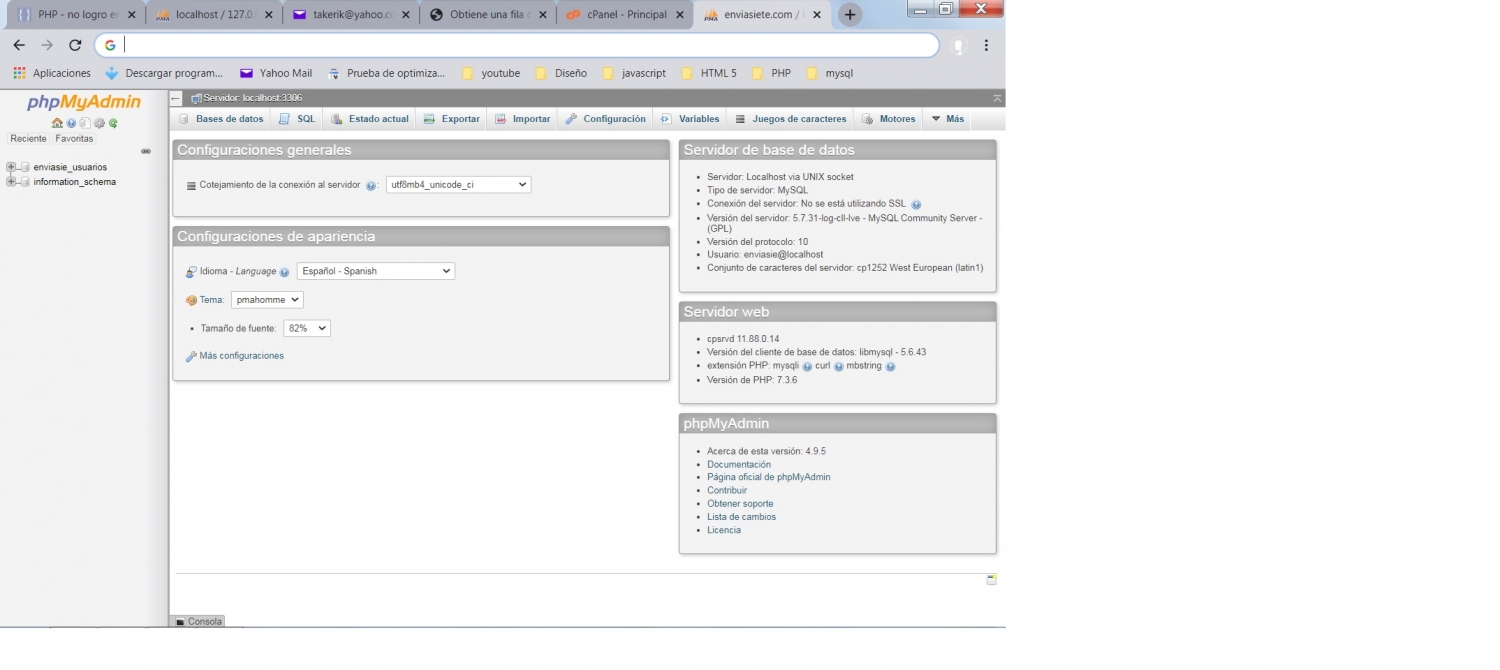Open the Exportar tab
Viewport: 1500px width, 670px height.
coord(452,119)
